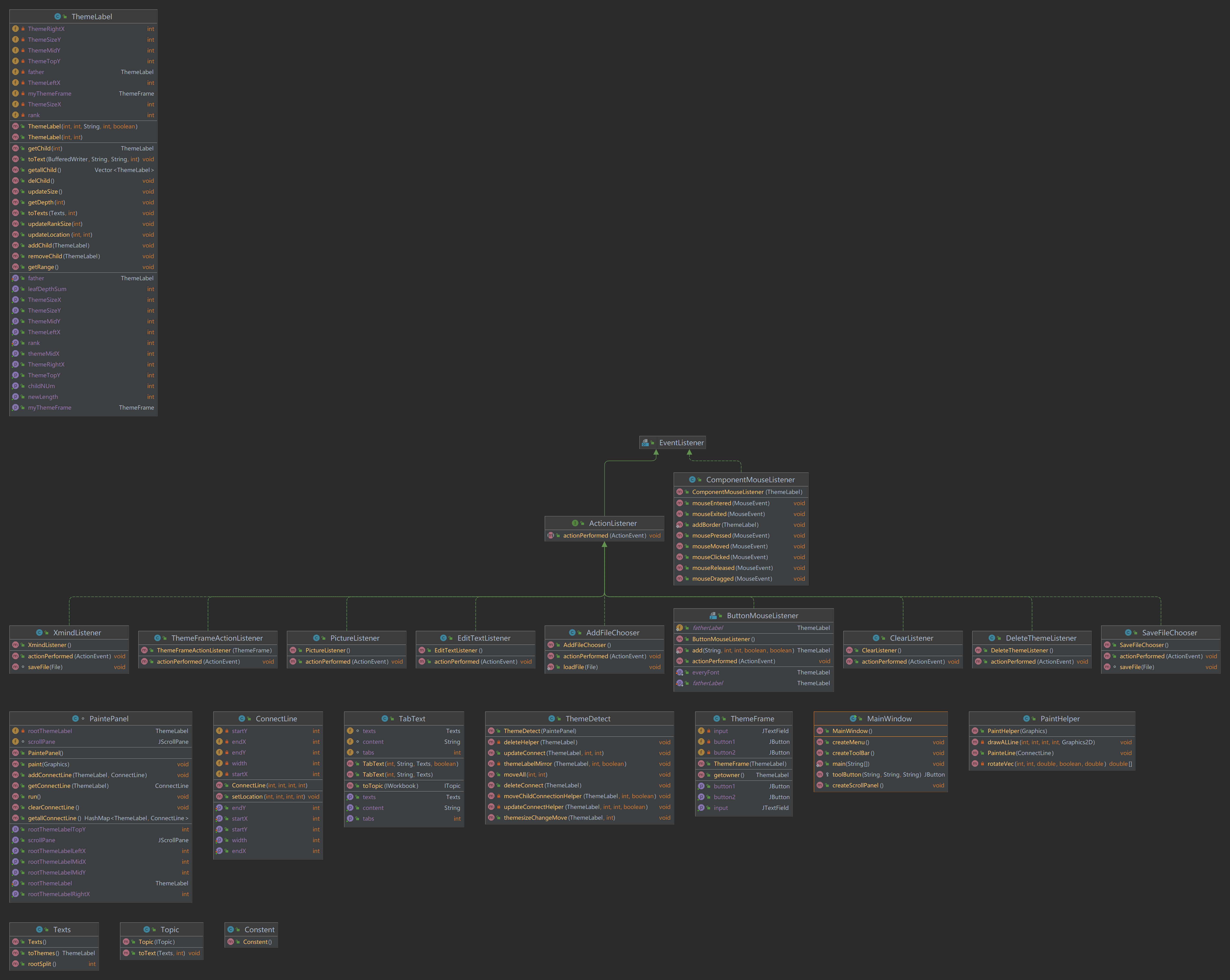
Task: Select the SaveFileChooser class node title
Action: [1169, 633]
